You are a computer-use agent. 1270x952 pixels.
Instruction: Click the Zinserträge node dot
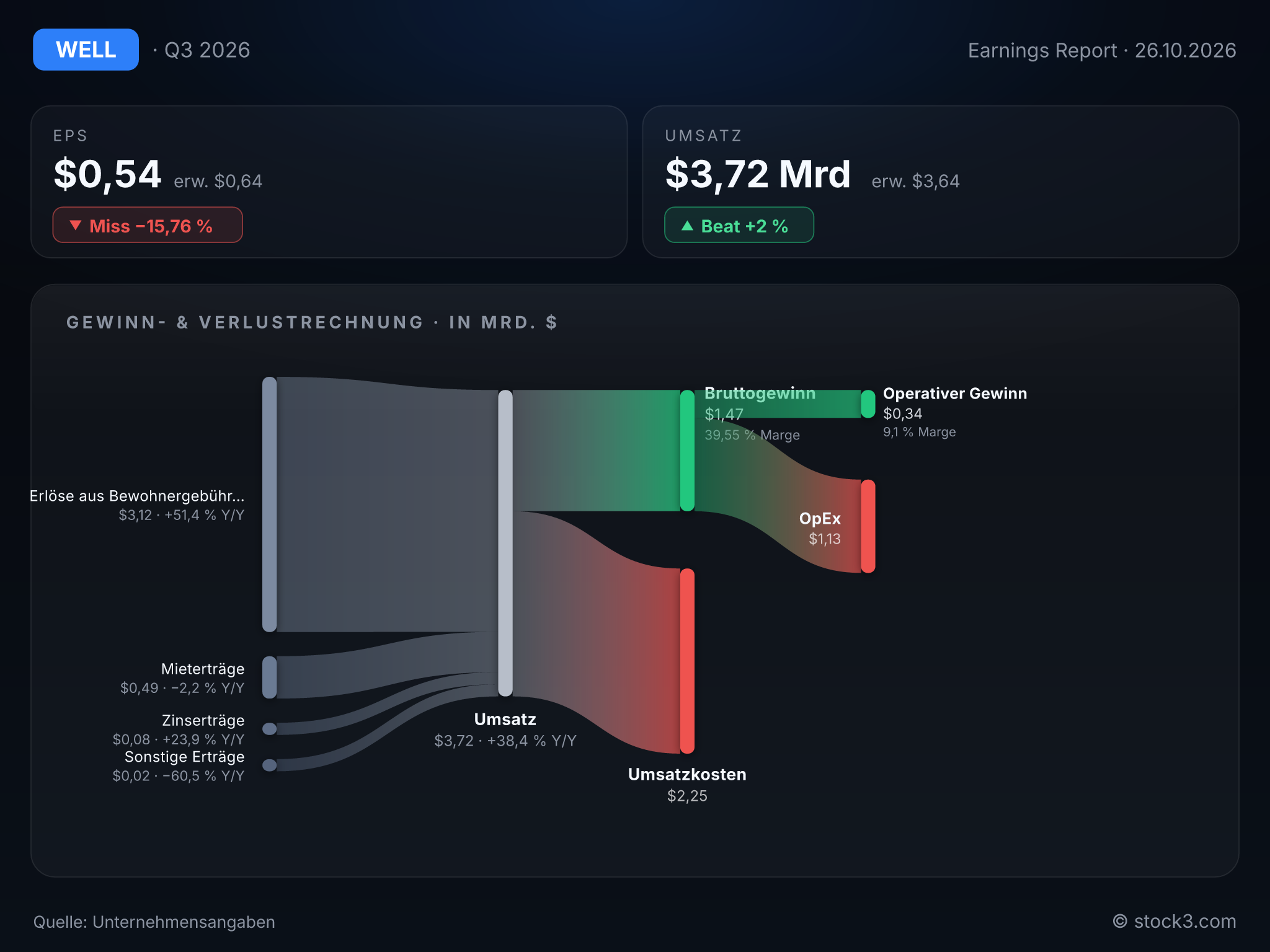(x=270, y=729)
